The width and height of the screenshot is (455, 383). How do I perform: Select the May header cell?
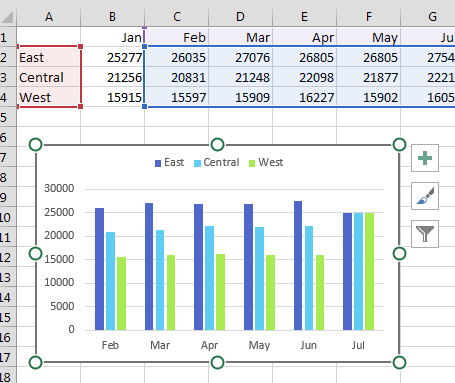[368, 37]
